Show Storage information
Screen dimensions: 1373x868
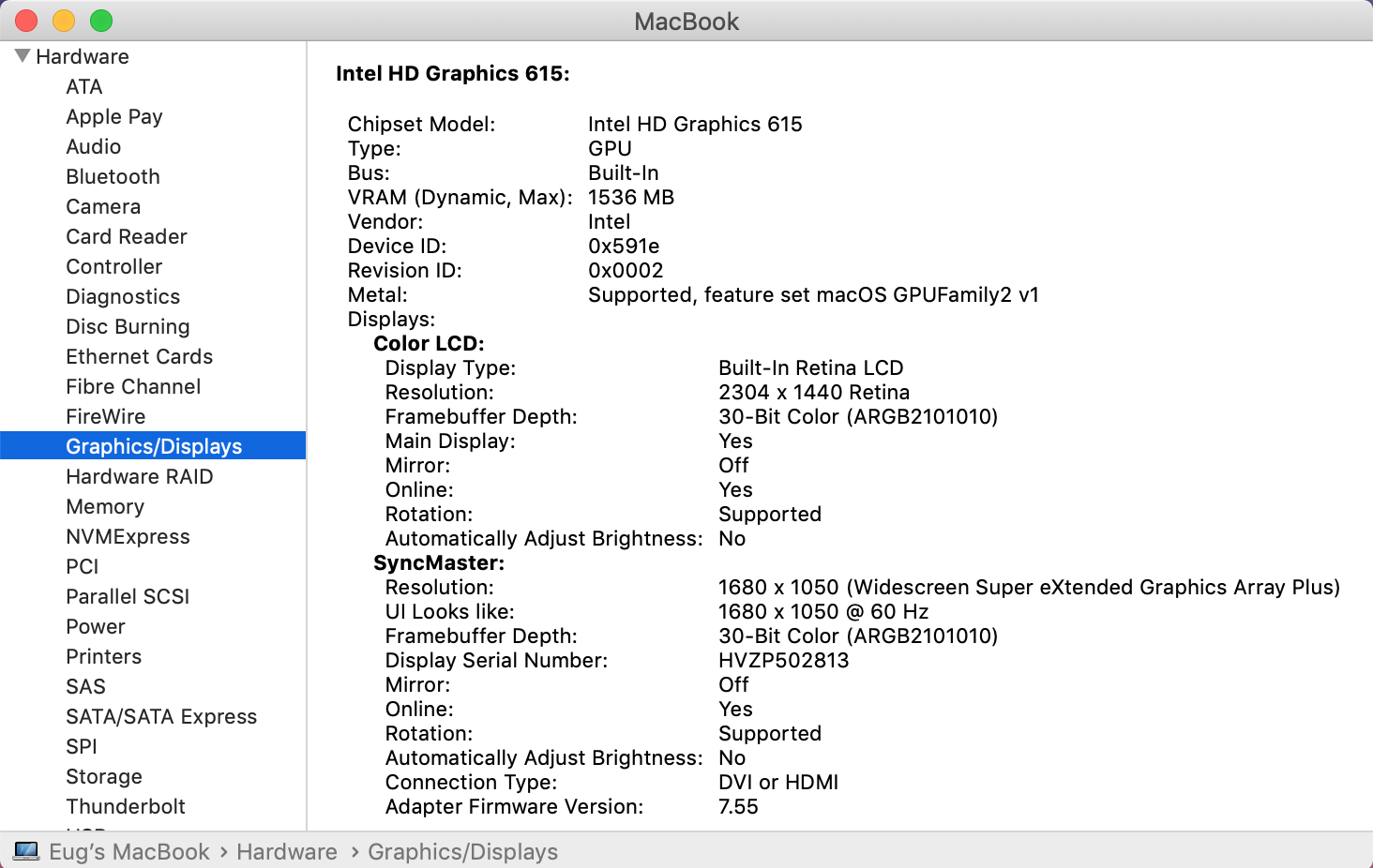pyautogui.click(x=104, y=776)
